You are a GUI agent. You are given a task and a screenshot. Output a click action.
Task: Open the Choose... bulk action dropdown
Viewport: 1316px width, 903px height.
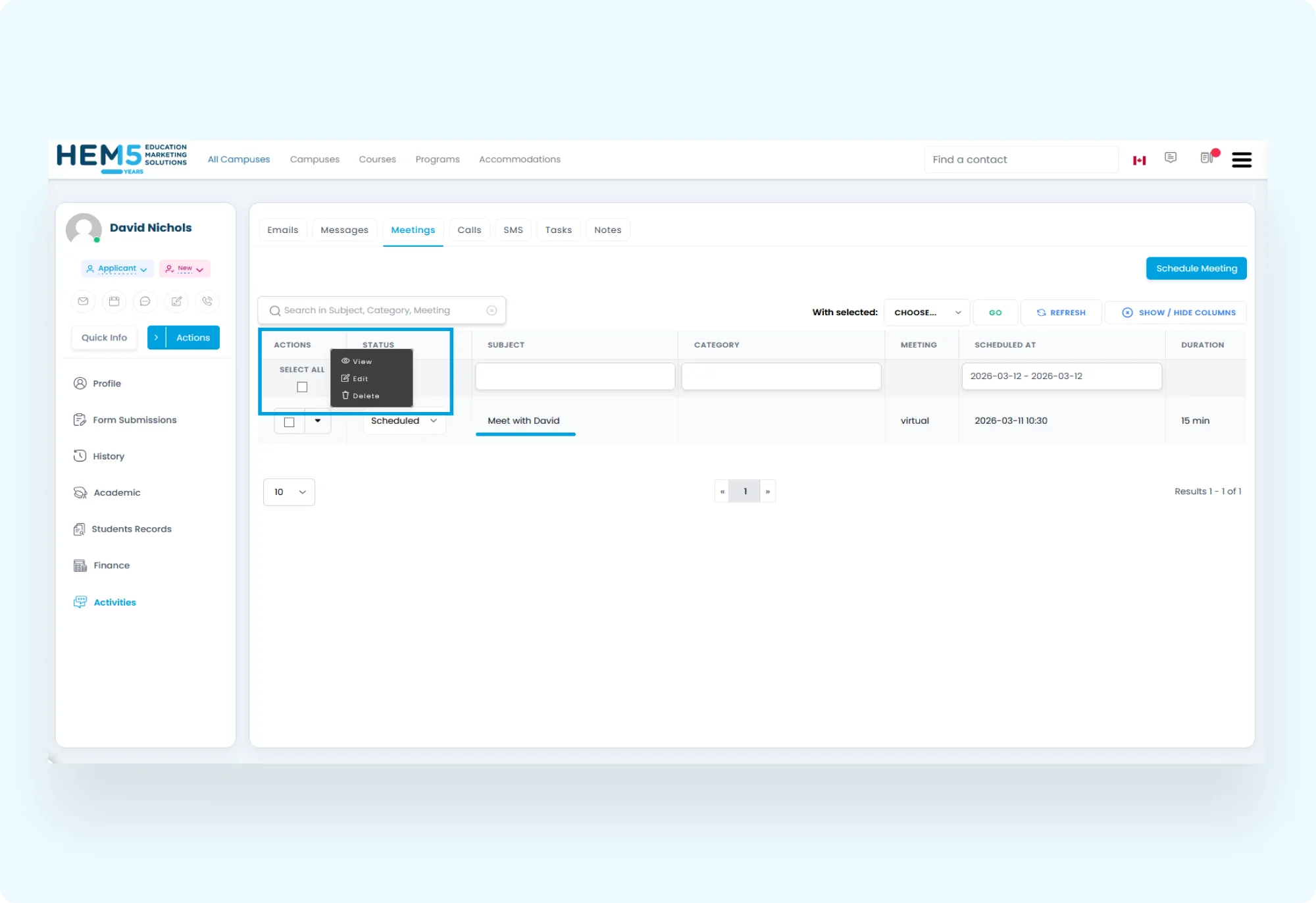point(926,312)
